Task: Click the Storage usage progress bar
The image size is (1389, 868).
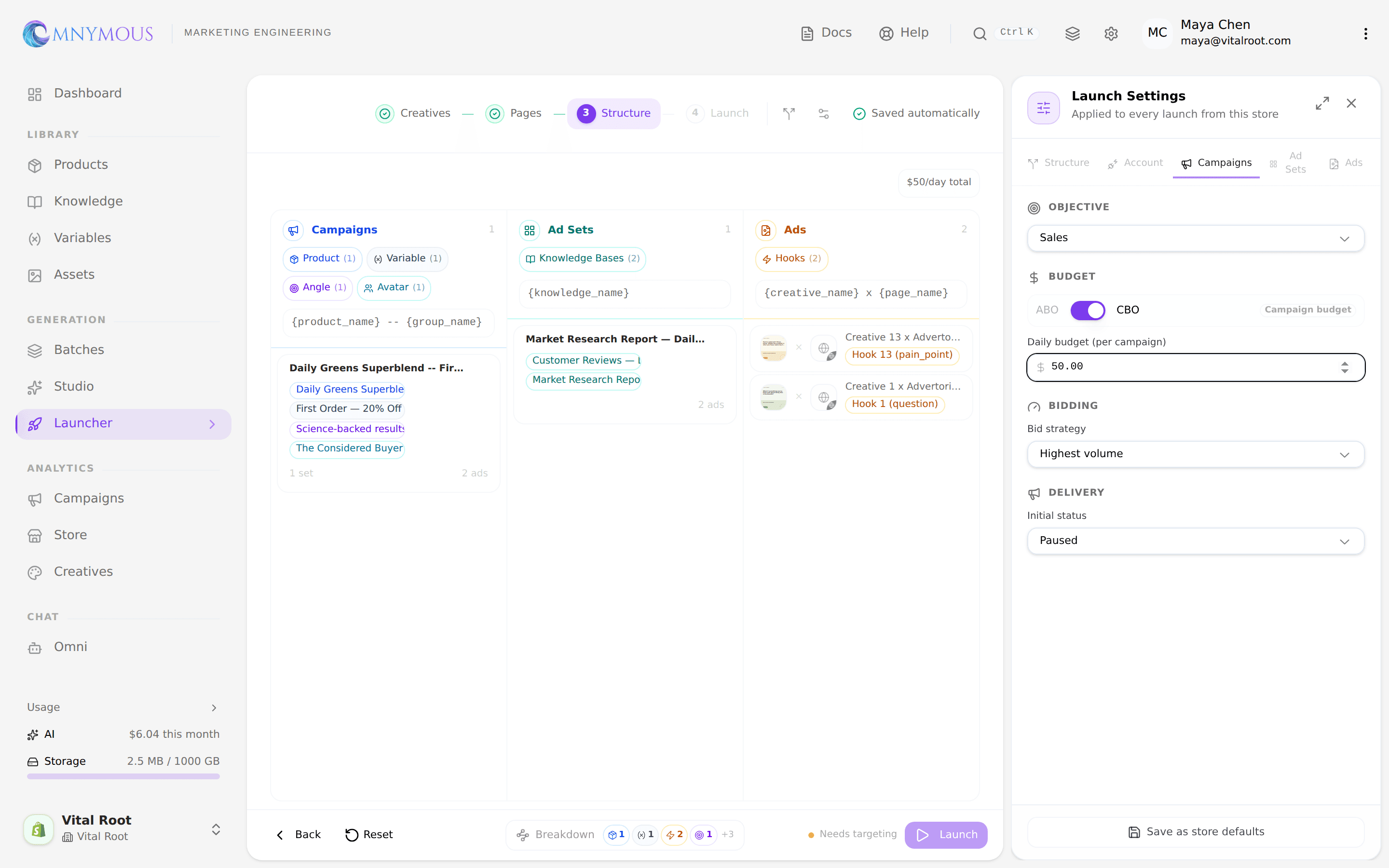Action: coord(123,776)
